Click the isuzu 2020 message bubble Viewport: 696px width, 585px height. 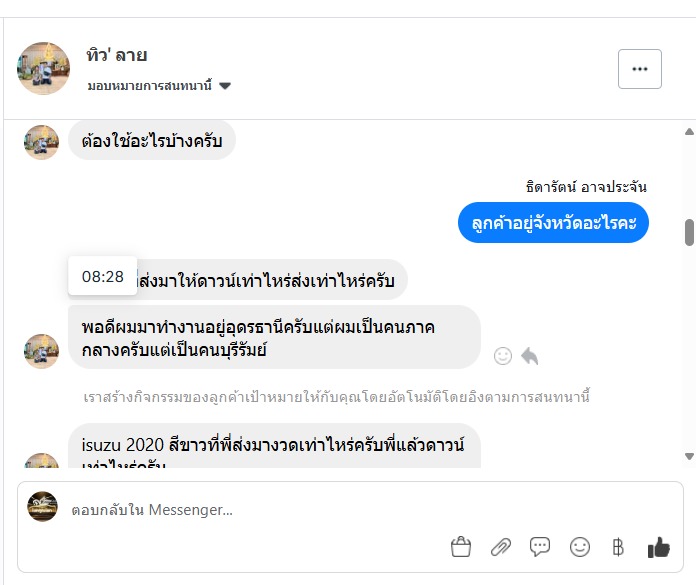click(273, 447)
